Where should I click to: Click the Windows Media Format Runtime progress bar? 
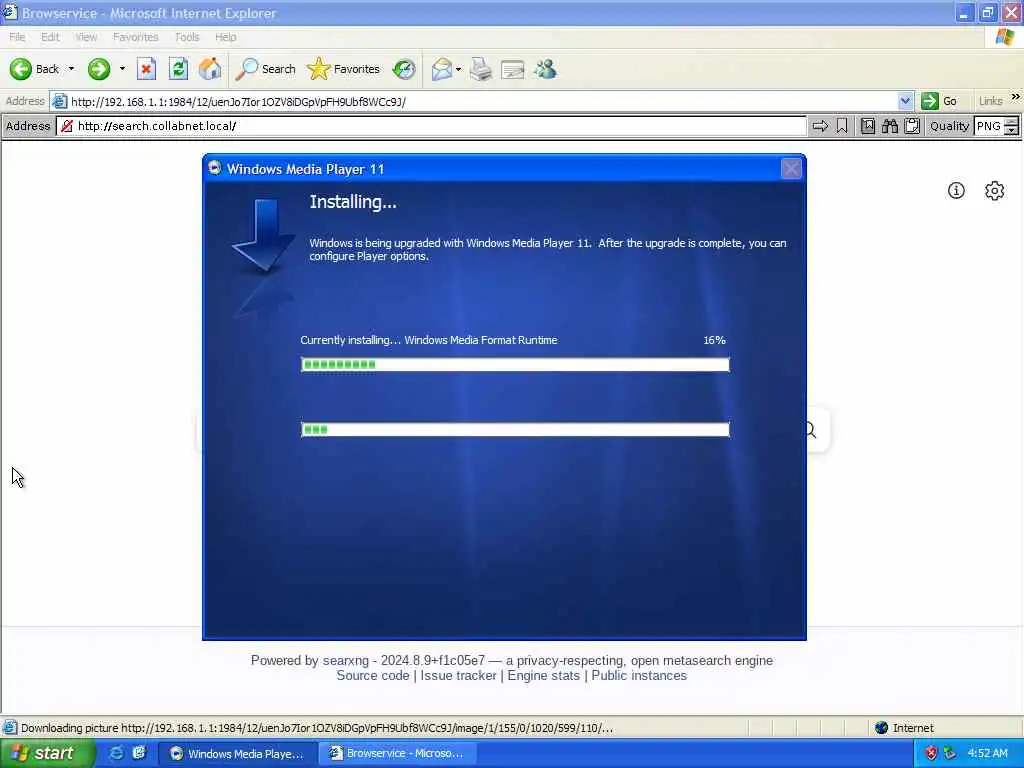[x=515, y=364]
